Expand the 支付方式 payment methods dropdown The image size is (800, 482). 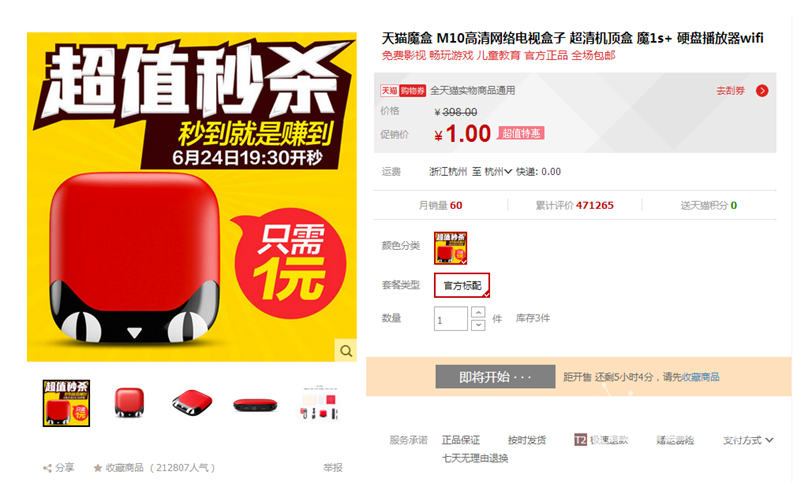point(748,440)
